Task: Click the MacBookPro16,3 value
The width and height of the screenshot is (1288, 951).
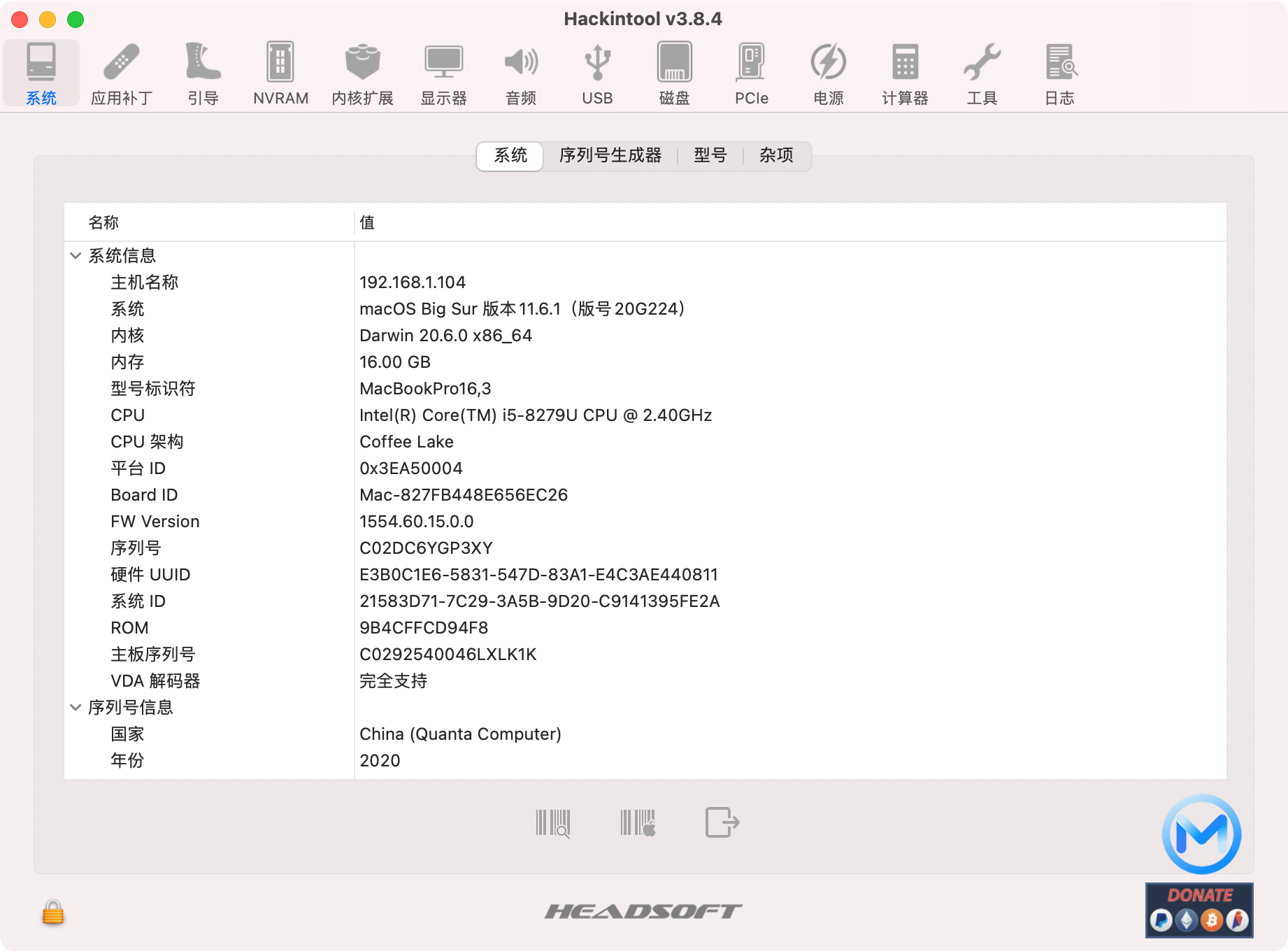Action: tap(425, 389)
